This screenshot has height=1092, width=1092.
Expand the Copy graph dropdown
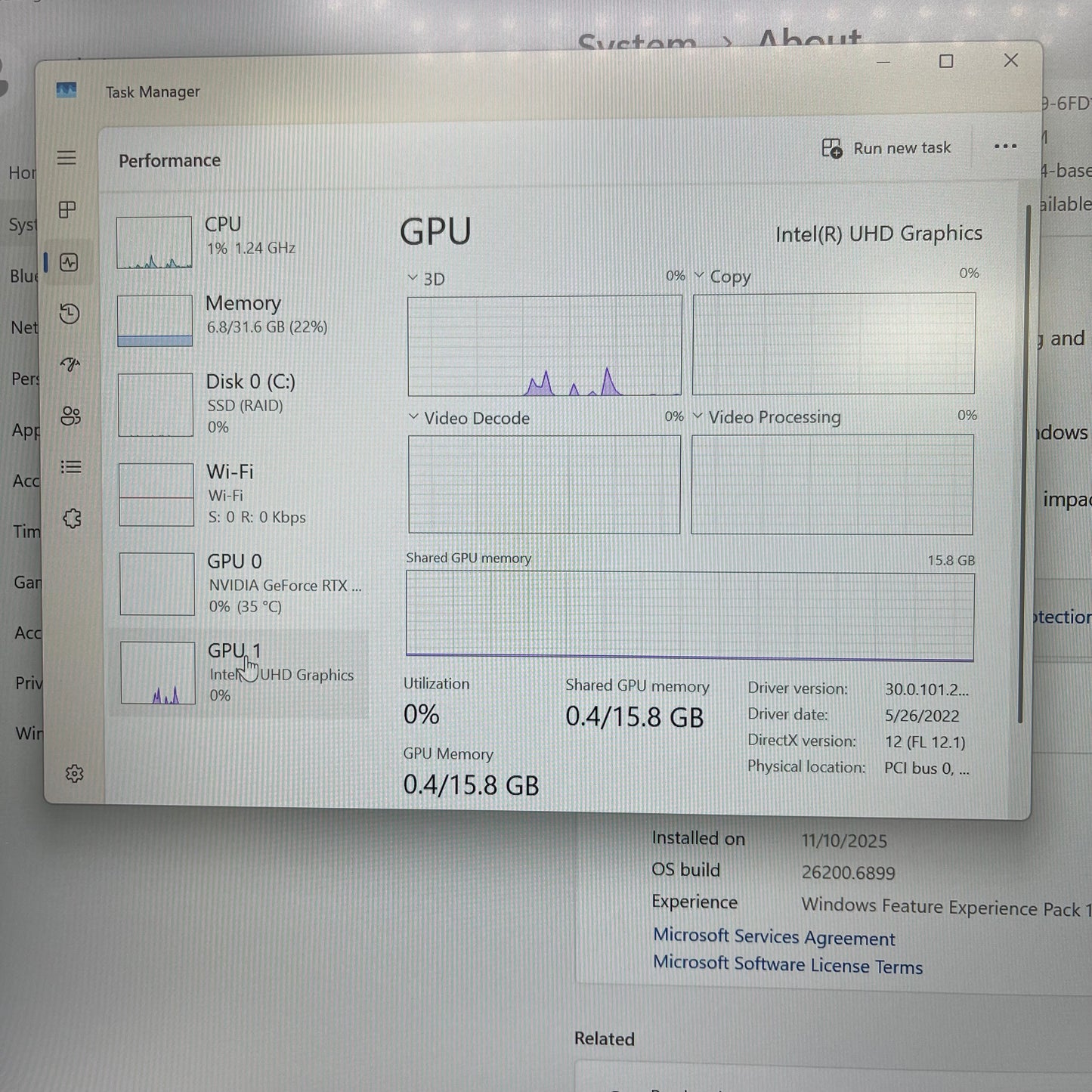pos(699,275)
